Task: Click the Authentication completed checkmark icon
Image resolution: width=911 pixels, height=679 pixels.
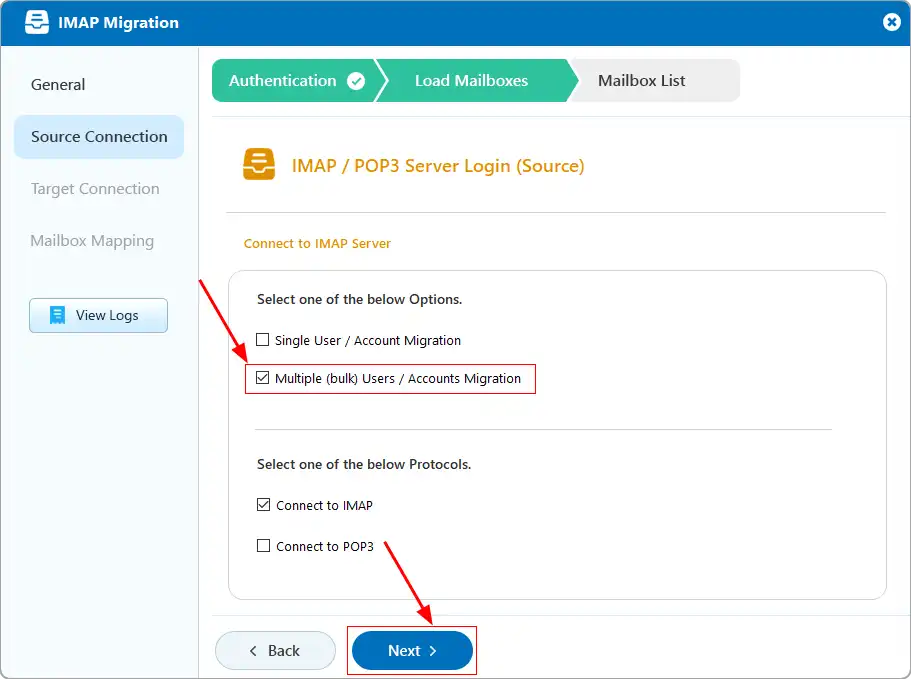Action: [x=356, y=81]
